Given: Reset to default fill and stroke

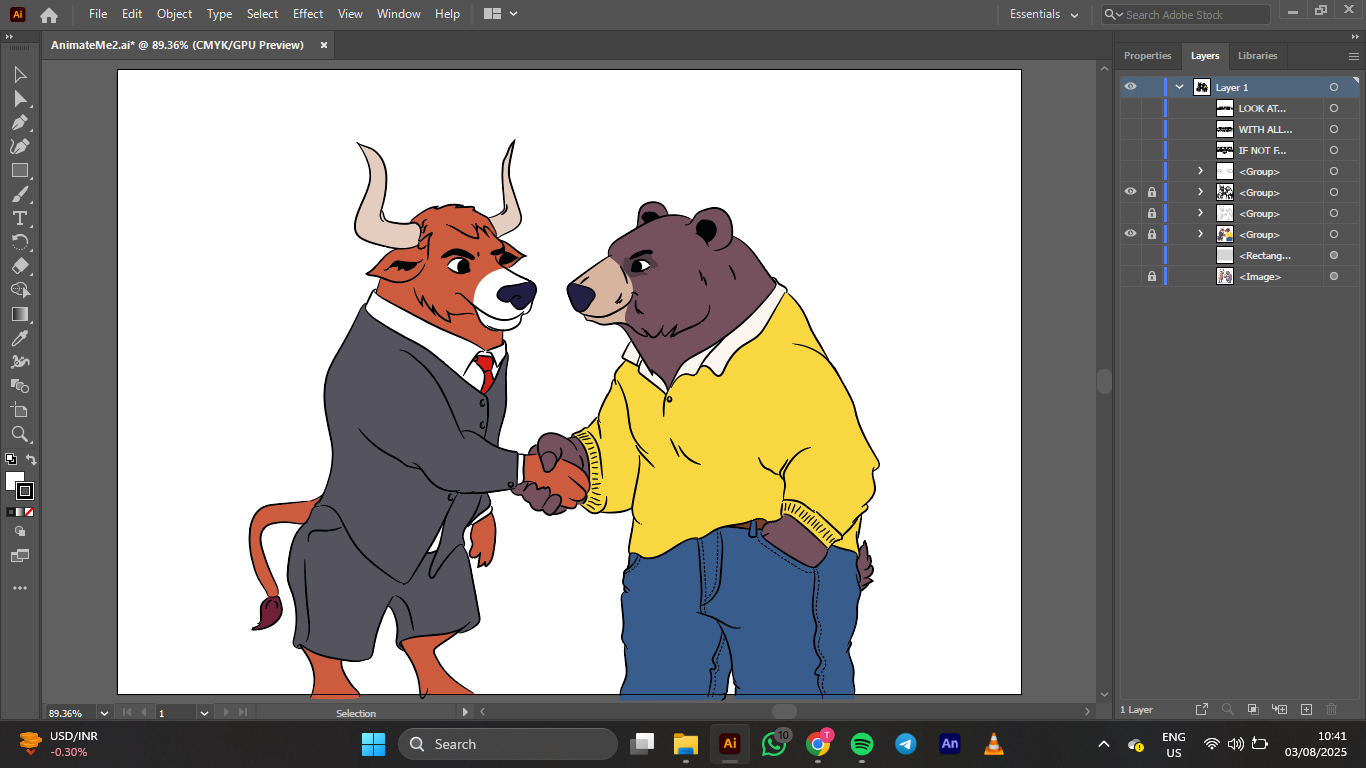Looking at the screenshot, I should pos(10,460).
